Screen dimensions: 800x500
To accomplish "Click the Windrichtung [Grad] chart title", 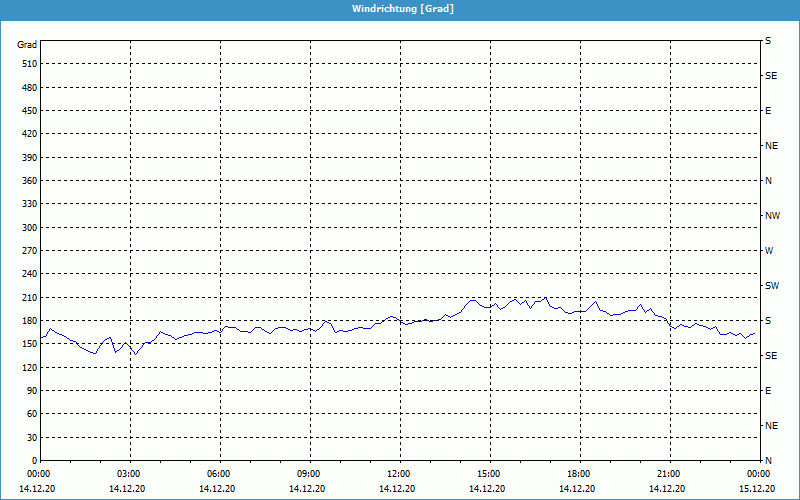I will (x=402, y=8).
